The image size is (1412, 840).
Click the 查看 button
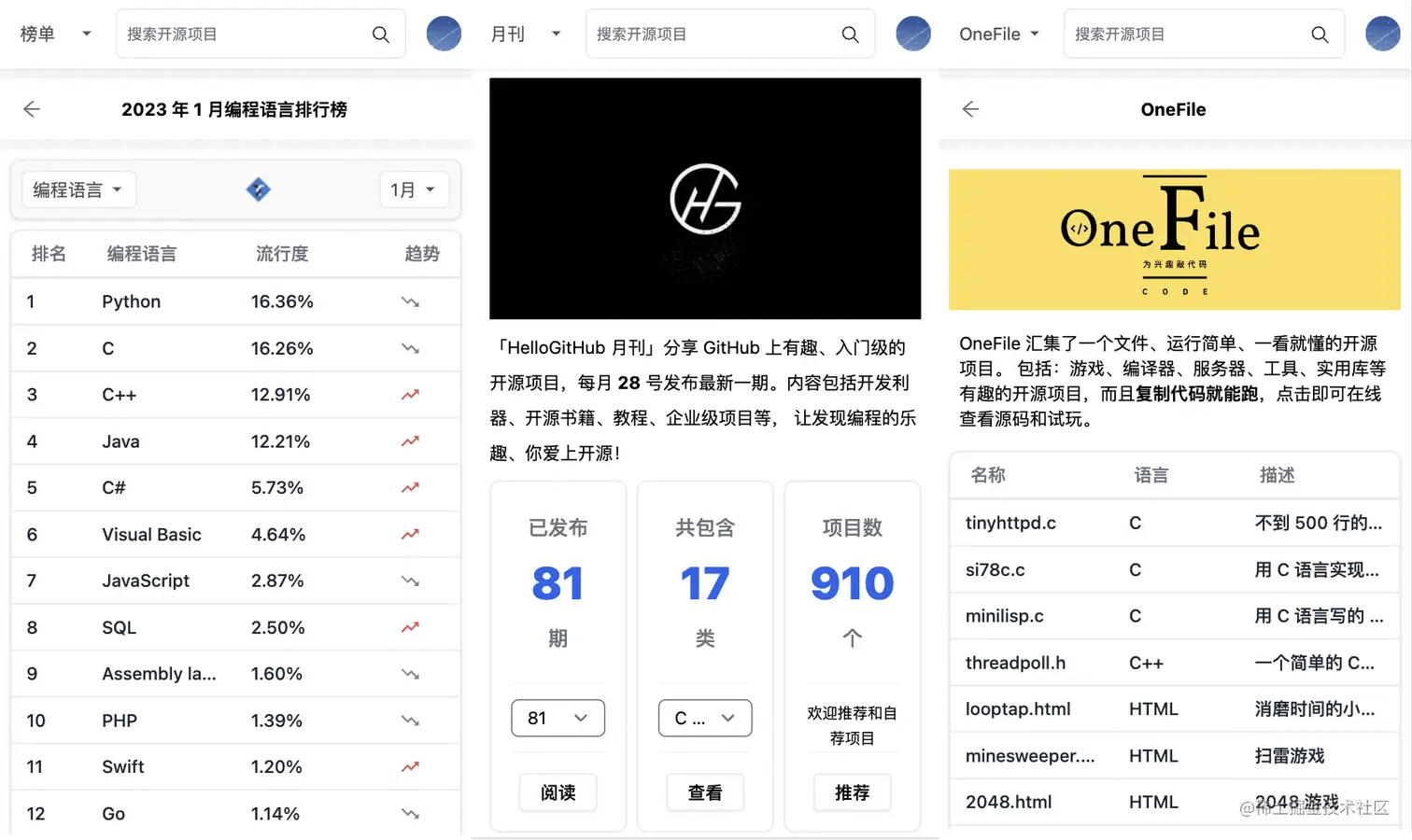(705, 792)
